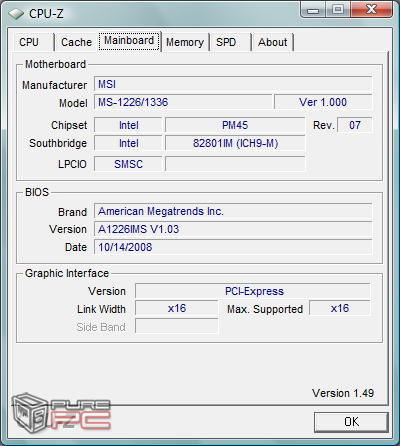Click the Max. Supported value x16
This screenshot has width=400, height=446.
coord(340,308)
